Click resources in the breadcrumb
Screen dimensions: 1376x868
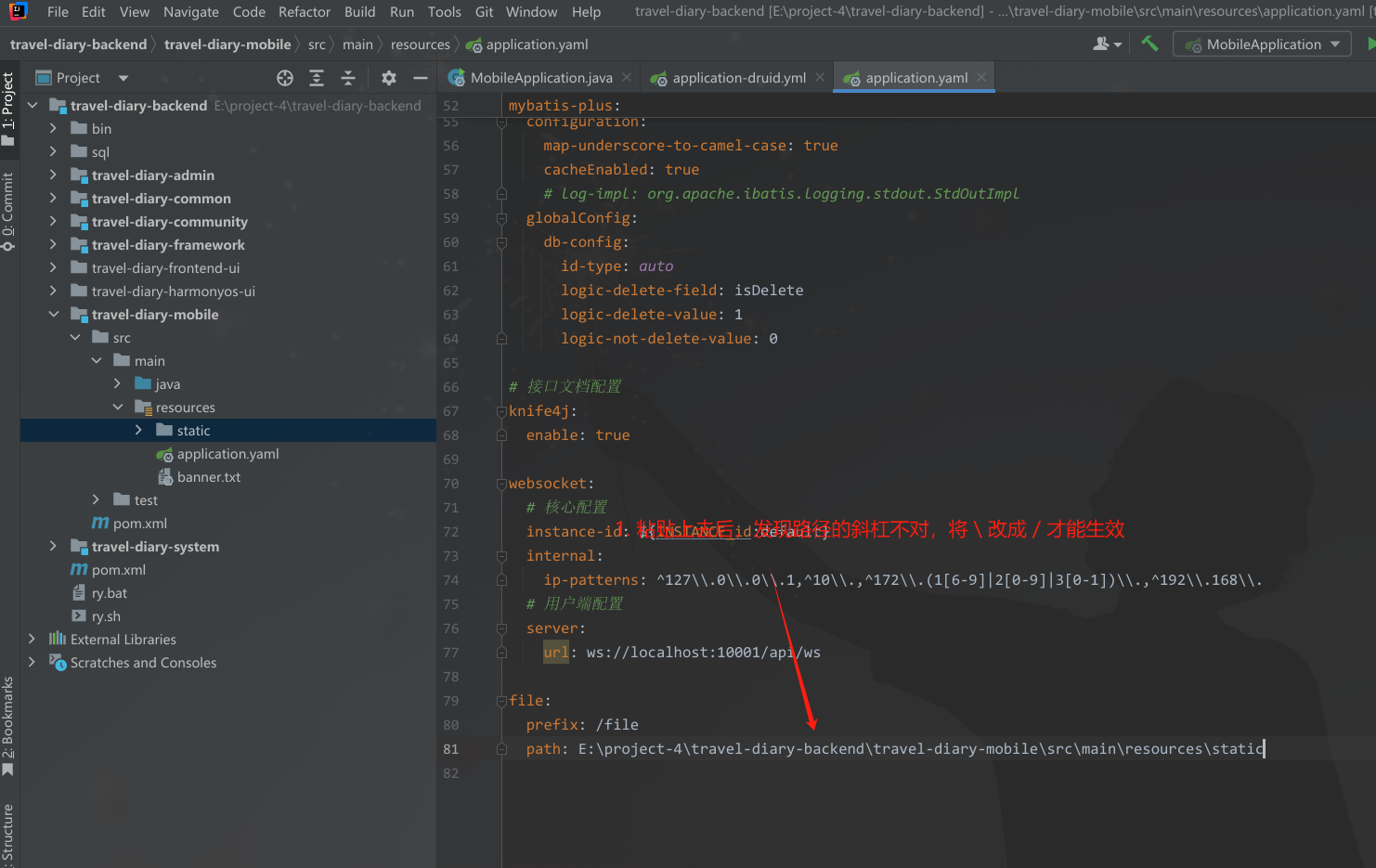coord(420,45)
